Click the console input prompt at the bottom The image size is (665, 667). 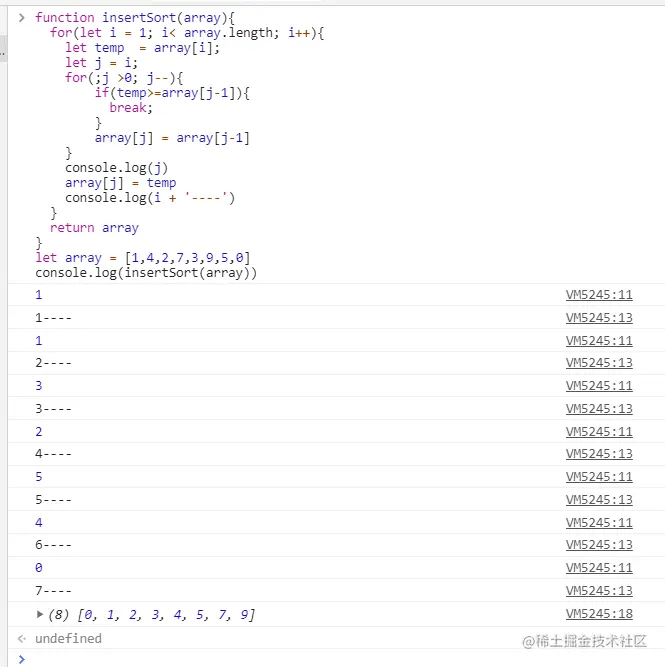[22, 659]
